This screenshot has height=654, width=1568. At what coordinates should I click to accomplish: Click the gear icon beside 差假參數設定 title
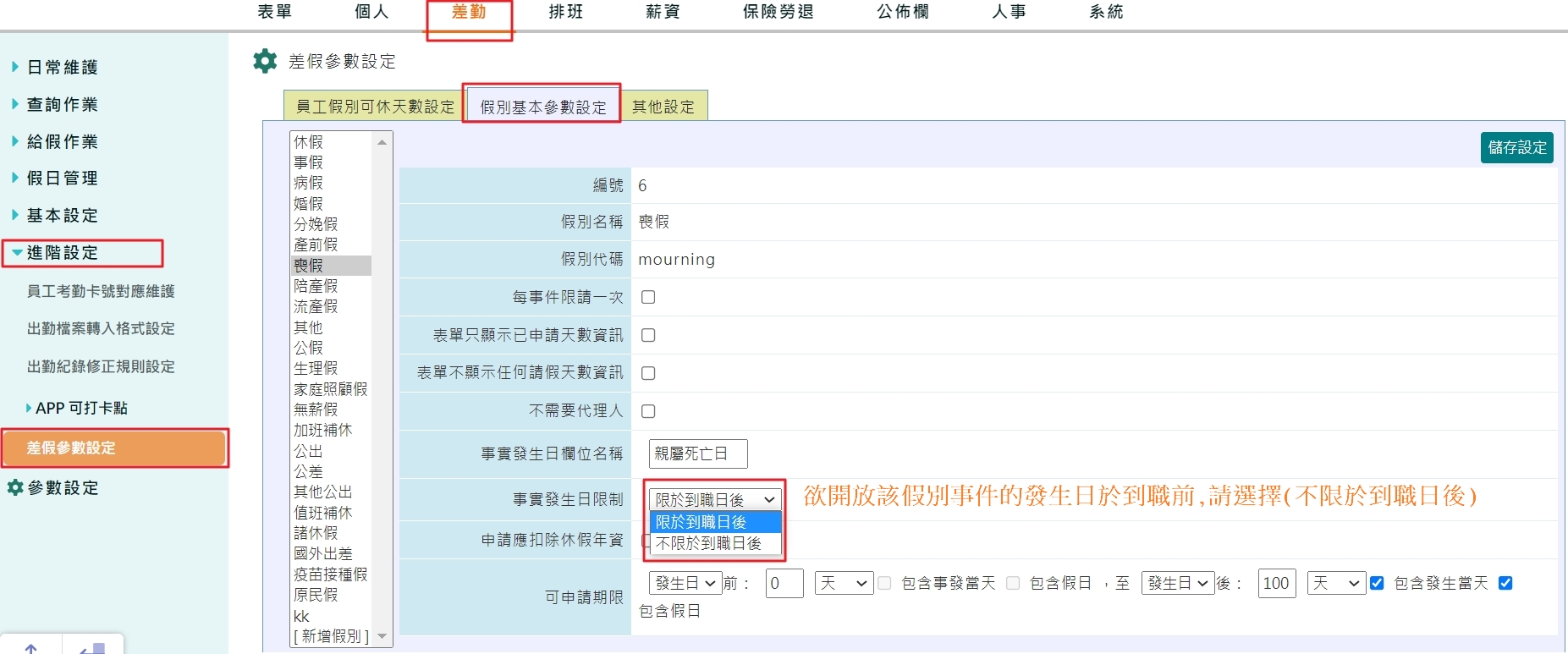[265, 61]
